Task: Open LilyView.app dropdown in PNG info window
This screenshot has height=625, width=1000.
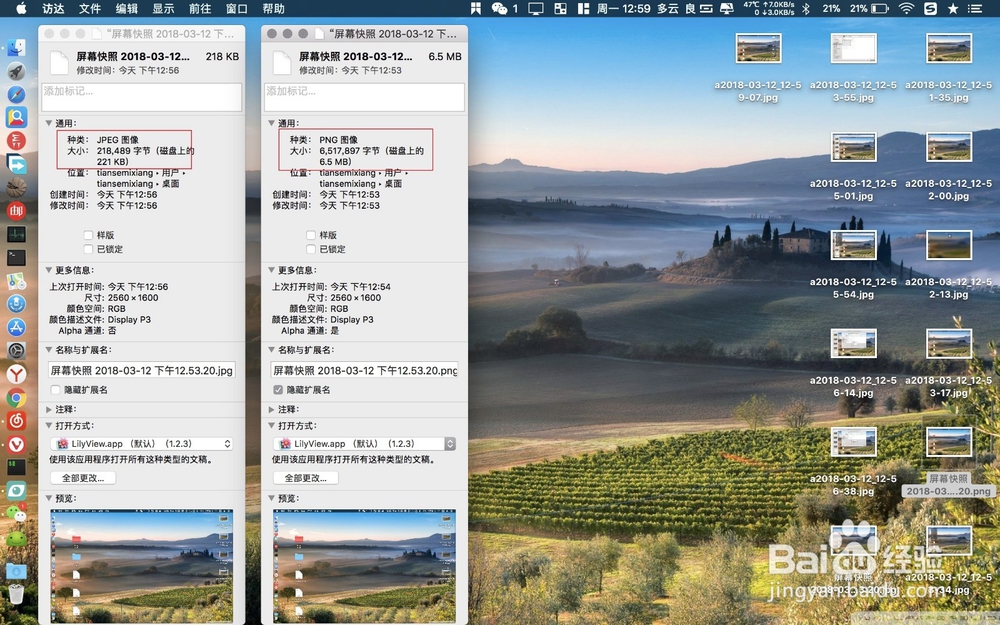Action: (x=364, y=444)
